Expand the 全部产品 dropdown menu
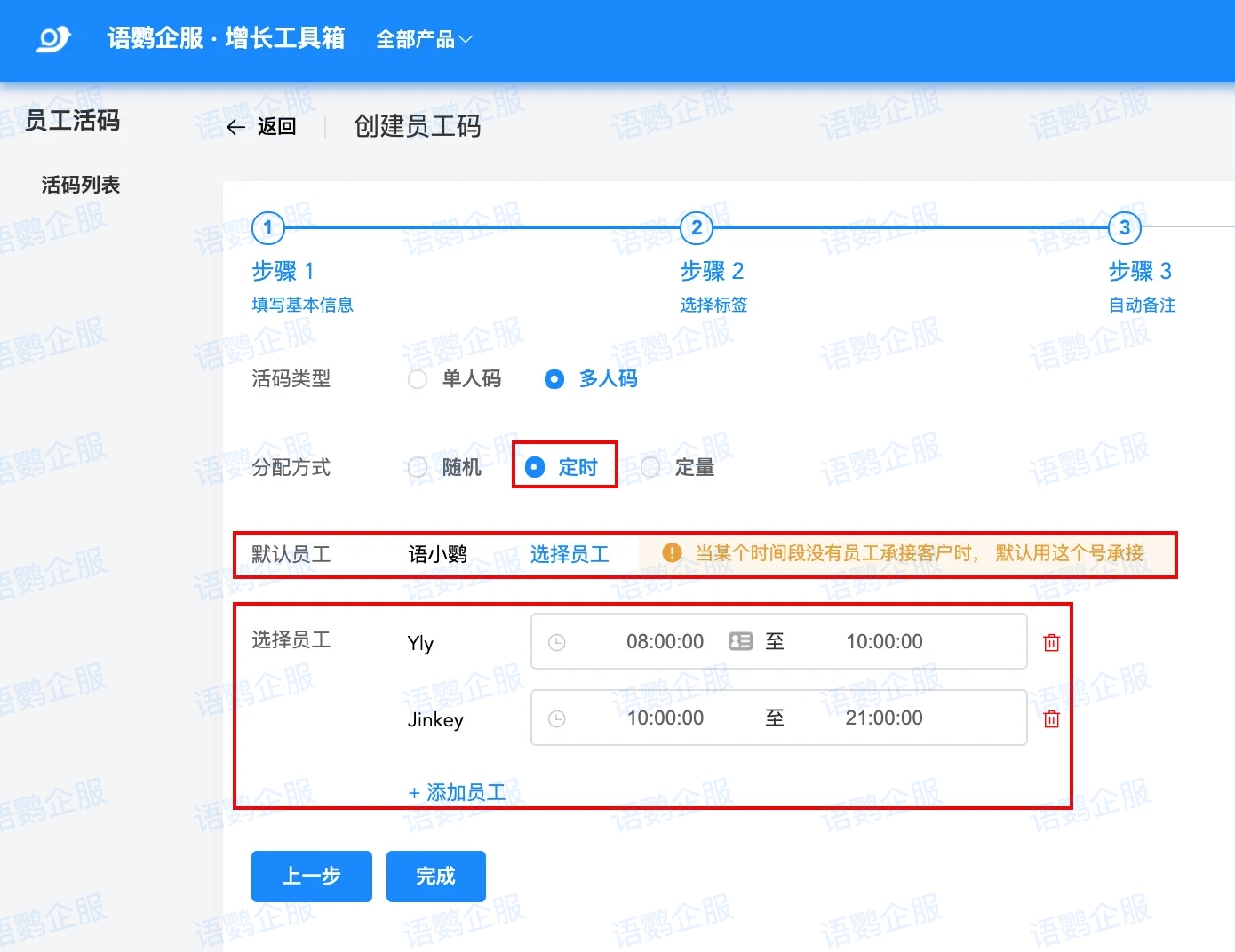 coord(424,39)
